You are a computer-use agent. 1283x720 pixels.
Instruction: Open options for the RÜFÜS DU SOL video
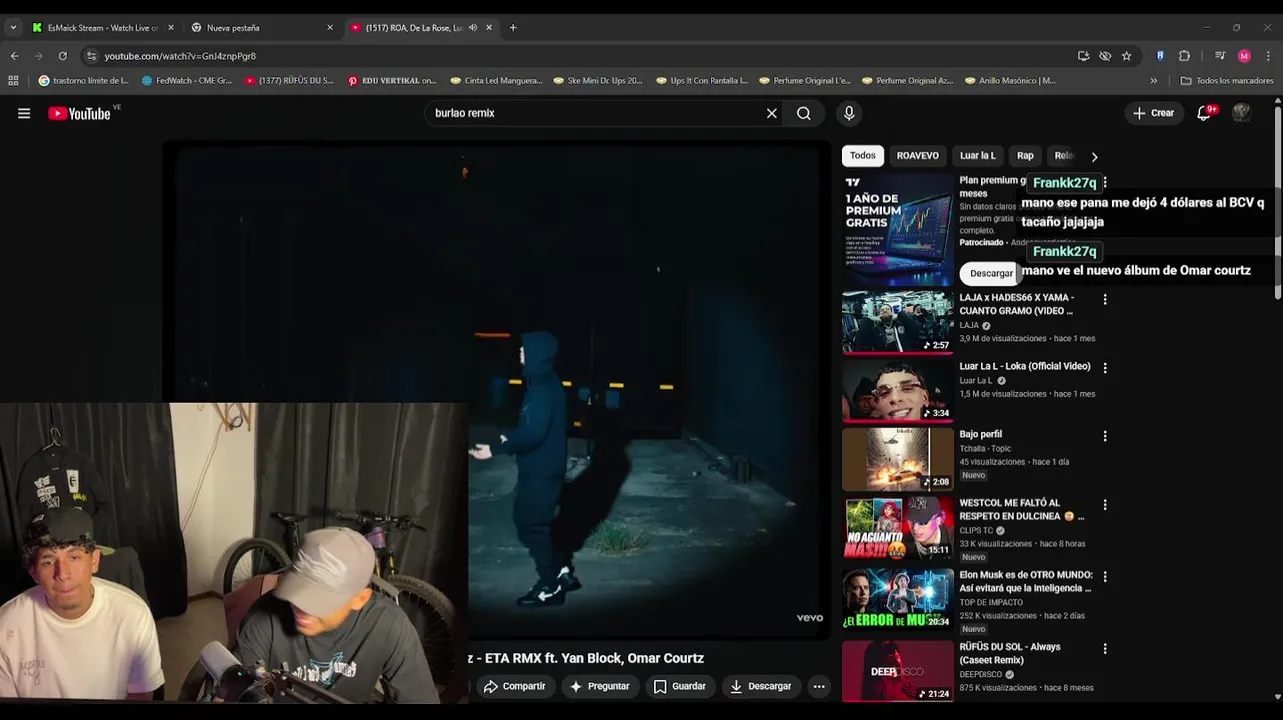(x=1105, y=649)
